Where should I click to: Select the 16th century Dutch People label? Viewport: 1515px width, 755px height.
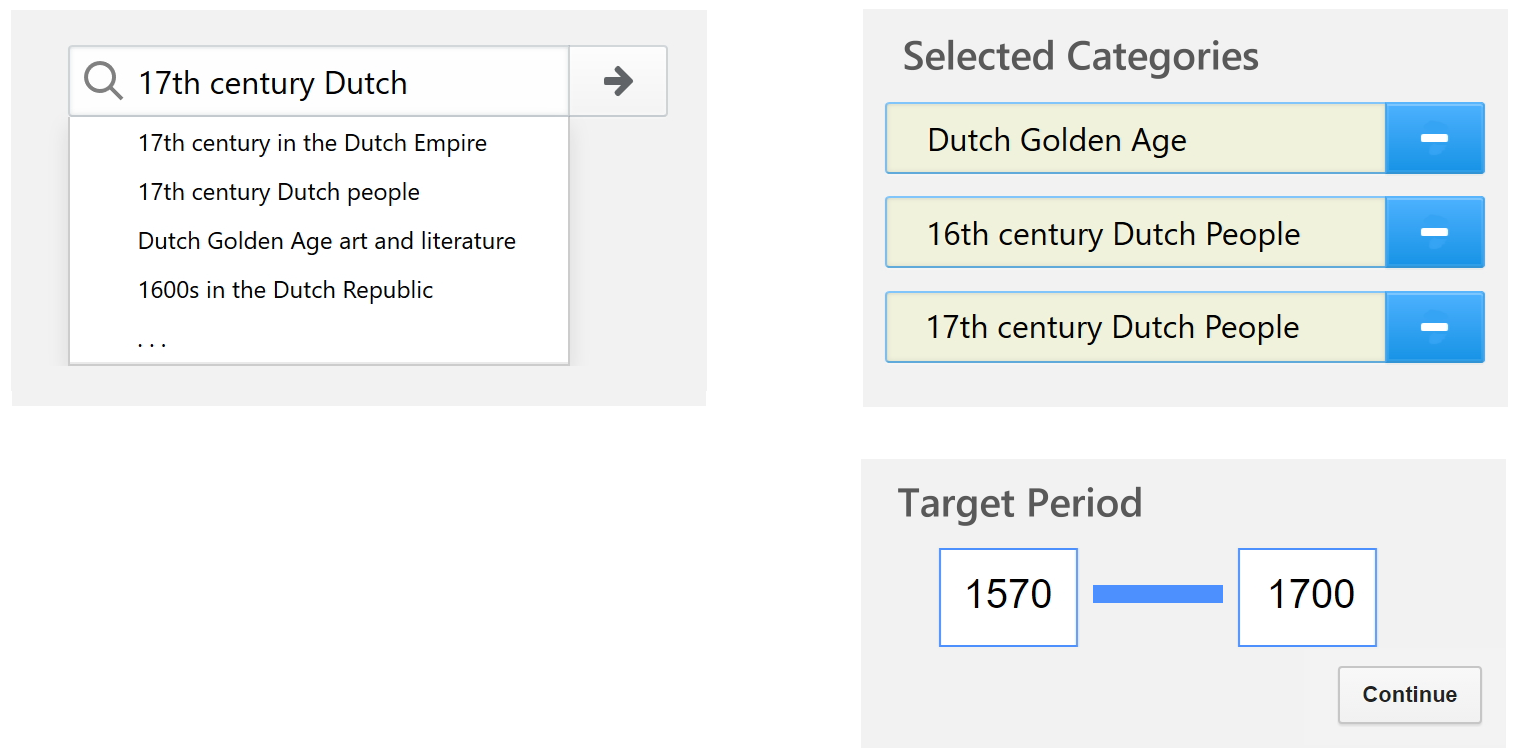(1113, 234)
